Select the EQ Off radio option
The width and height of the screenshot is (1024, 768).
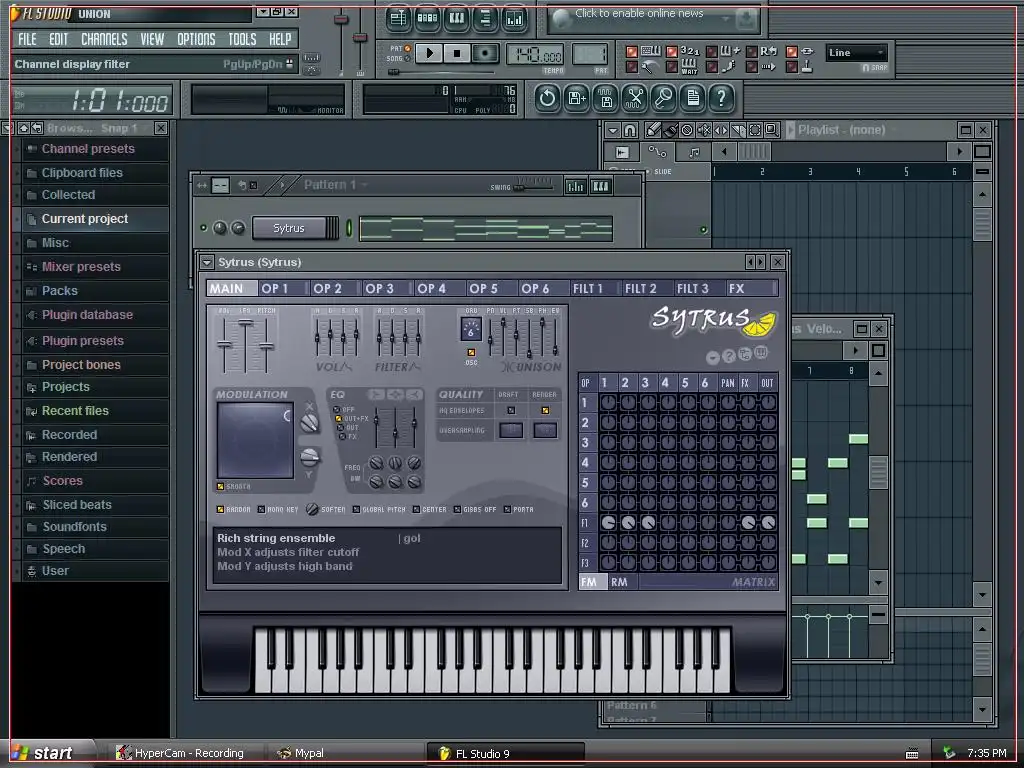(337, 409)
